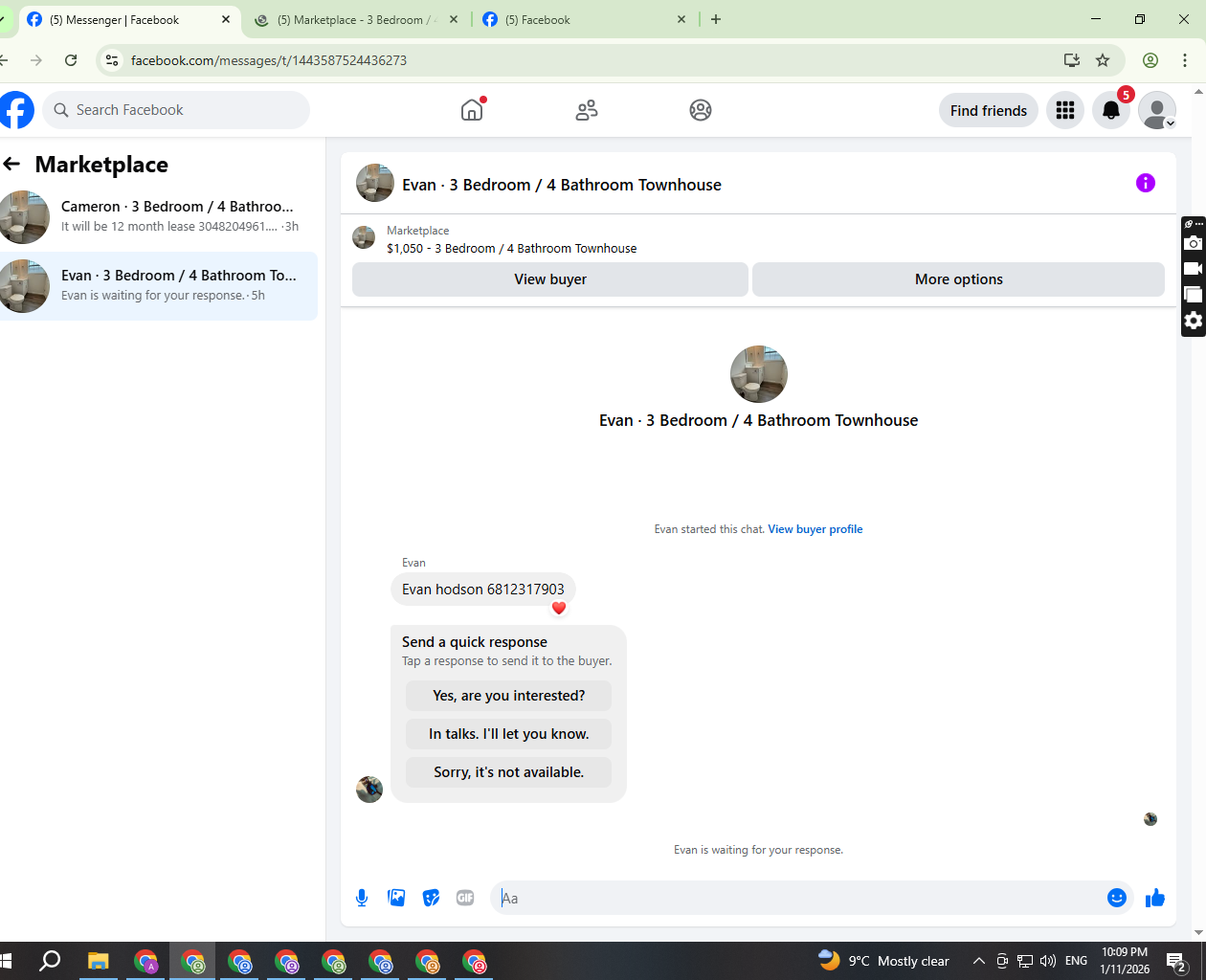
Task: Click the message 'Evan hodson 6812317903'
Action: (483, 590)
